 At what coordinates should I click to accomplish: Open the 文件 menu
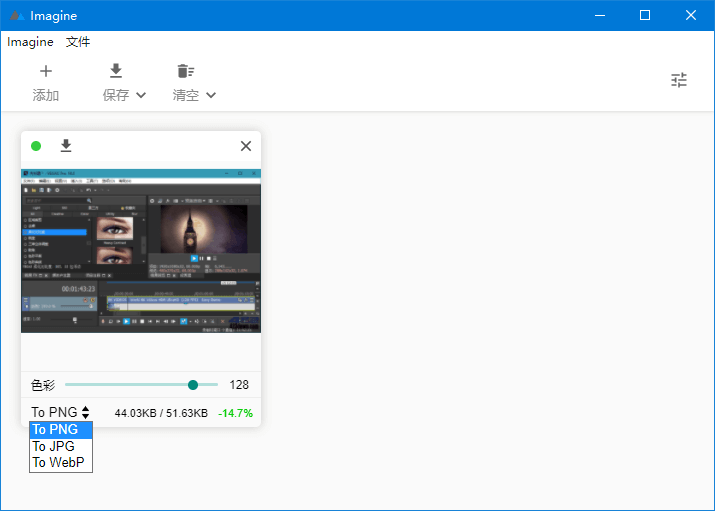coord(78,42)
